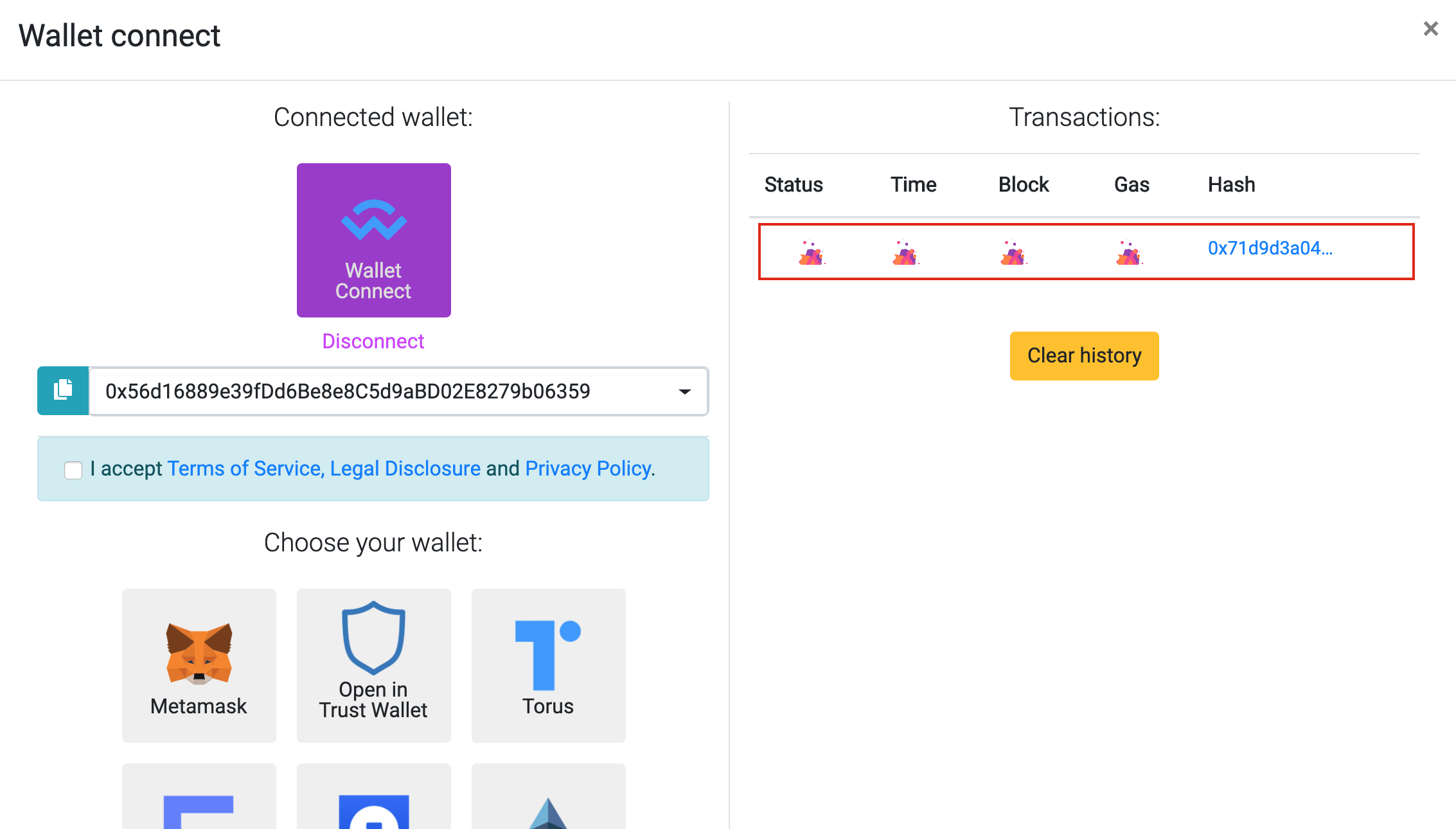Click the Wallet connect dialog title
The image size is (1456, 829).
120,35
